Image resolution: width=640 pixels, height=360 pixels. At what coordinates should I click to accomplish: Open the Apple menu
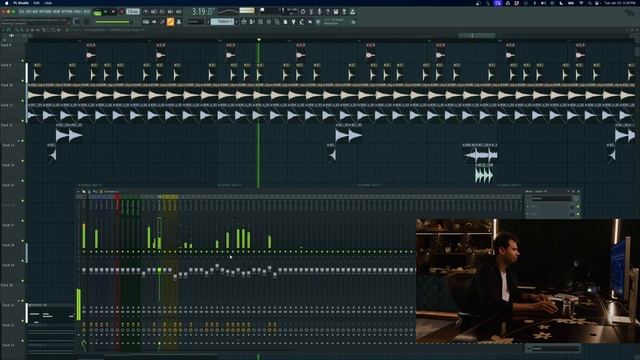point(7,3)
